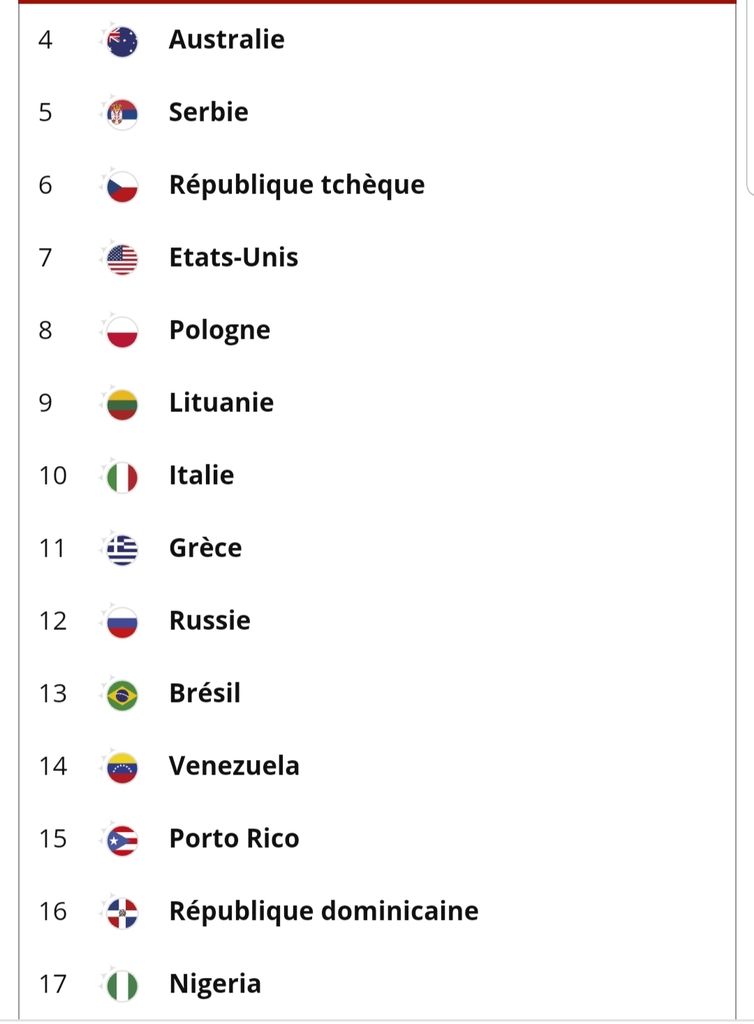Click the rank 17 number
The height and width of the screenshot is (1024, 754).
click(x=53, y=984)
